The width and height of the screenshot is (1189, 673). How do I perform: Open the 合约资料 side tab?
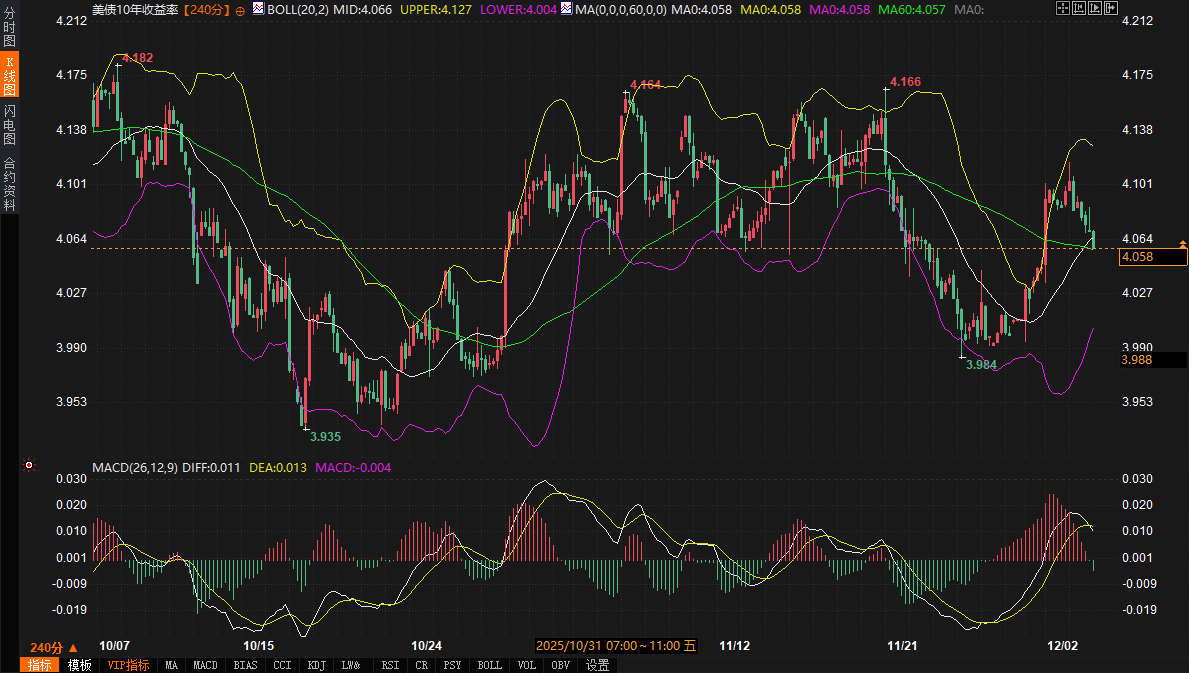click(x=9, y=183)
